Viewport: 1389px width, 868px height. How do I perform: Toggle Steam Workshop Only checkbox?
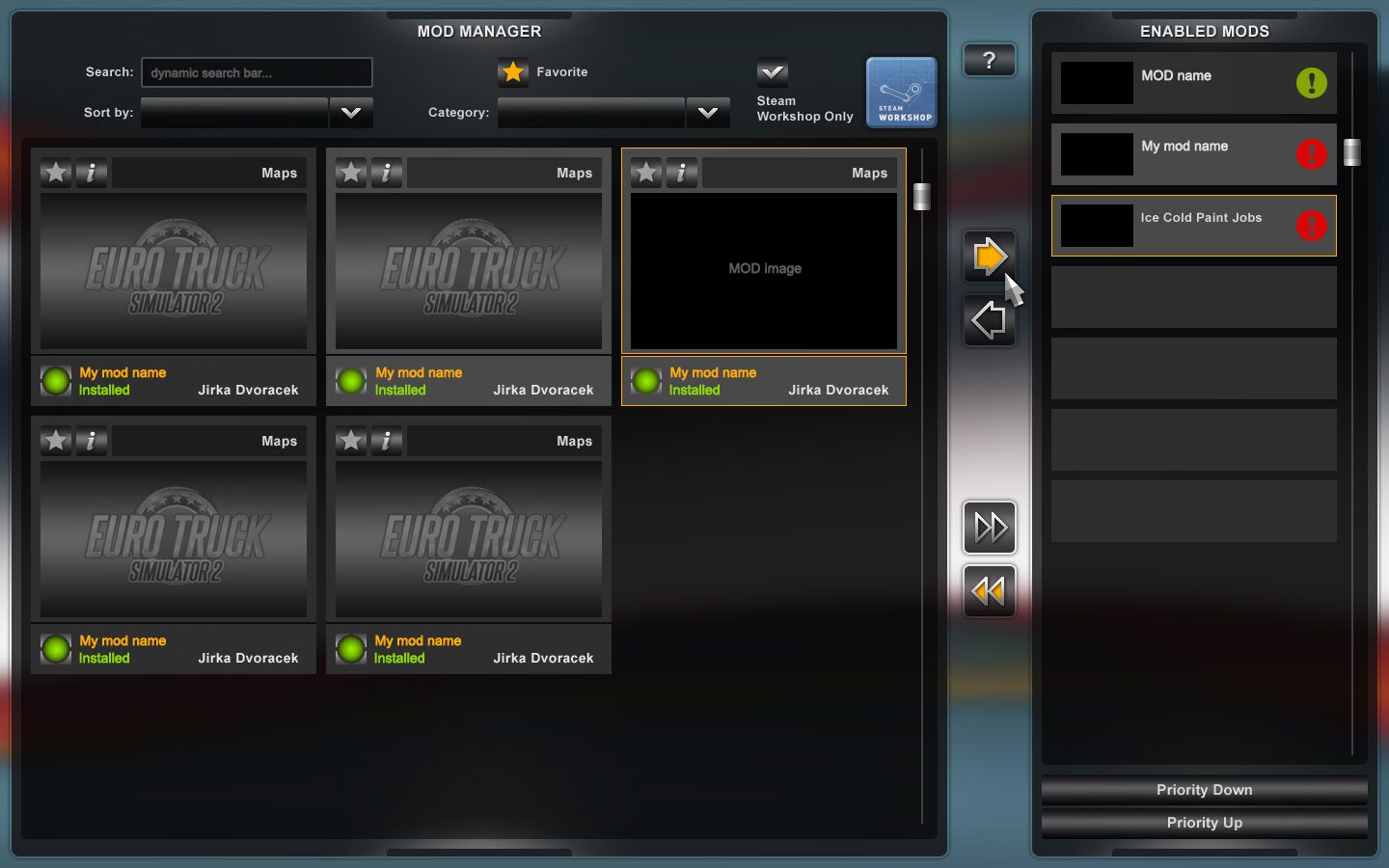(773, 72)
